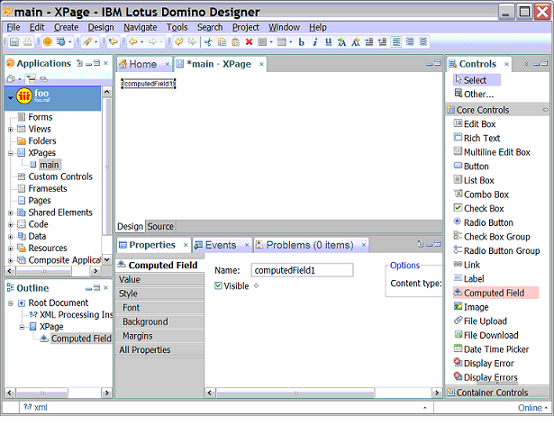This screenshot has height=425, width=554.
Task: Expand the Shared Elements node
Action: click(x=11, y=213)
